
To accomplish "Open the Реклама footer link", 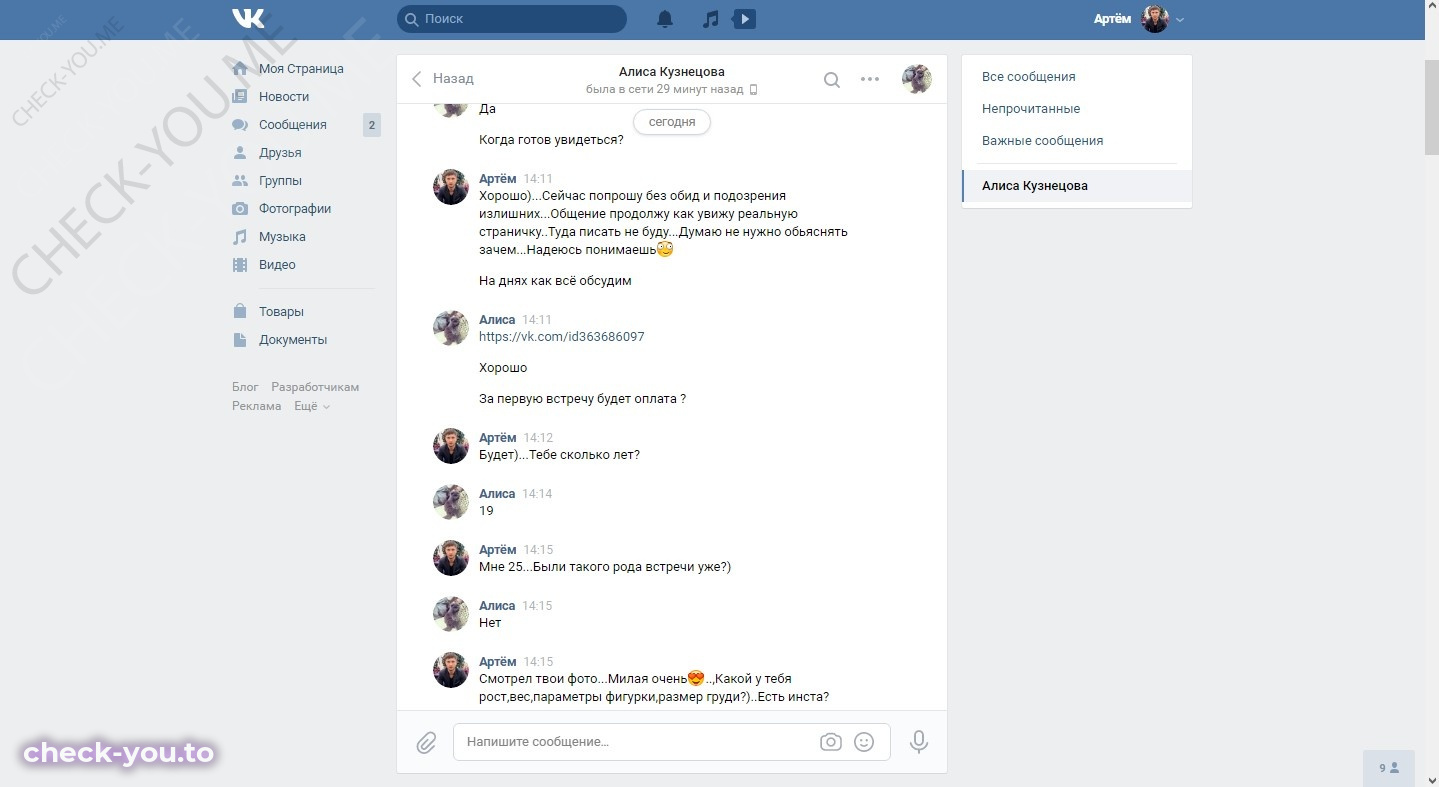I will tap(257, 406).
